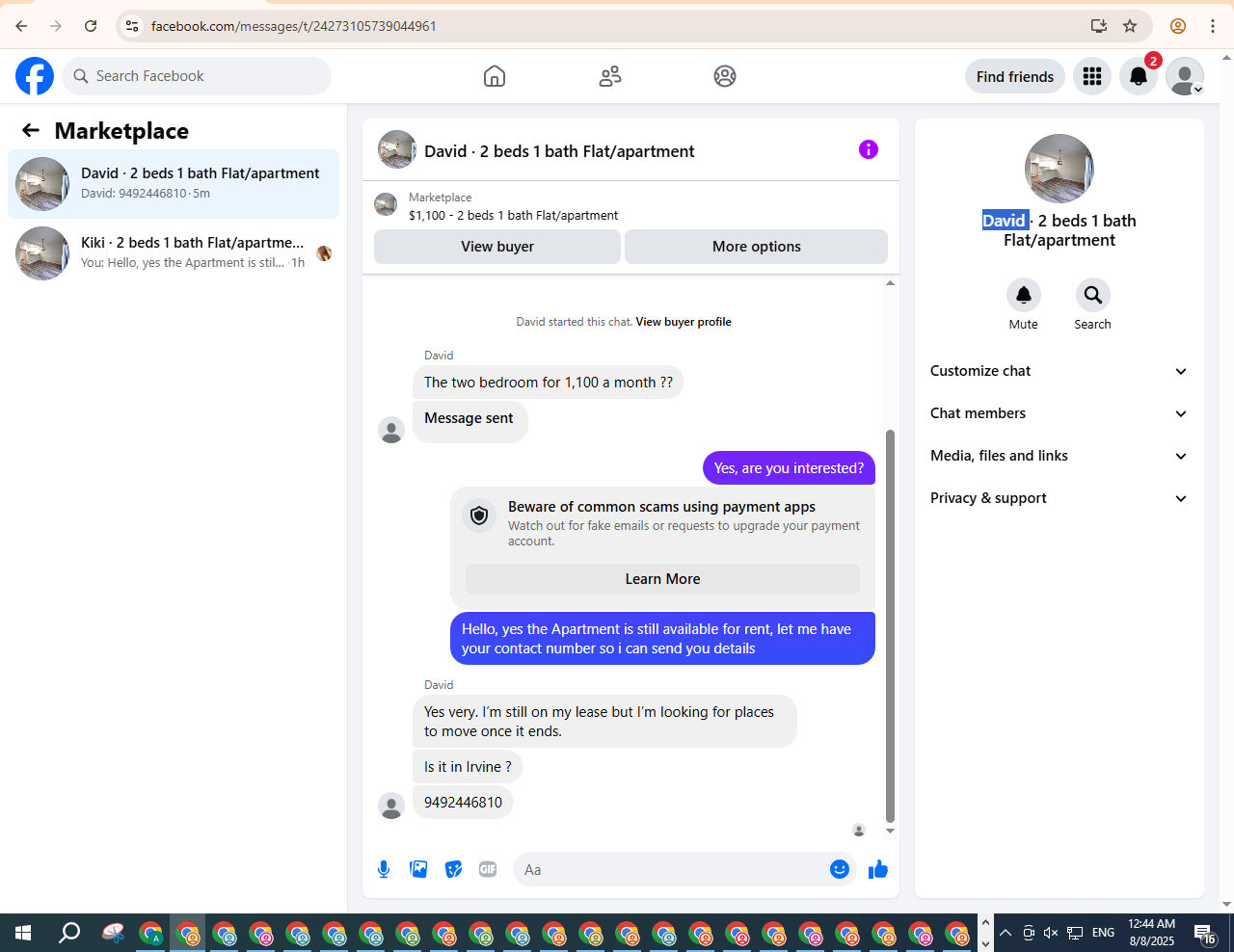Click the message 'Is it in Irvine ?'
The width and height of the screenshot is (1234, 952).
[x=468, y=767]
